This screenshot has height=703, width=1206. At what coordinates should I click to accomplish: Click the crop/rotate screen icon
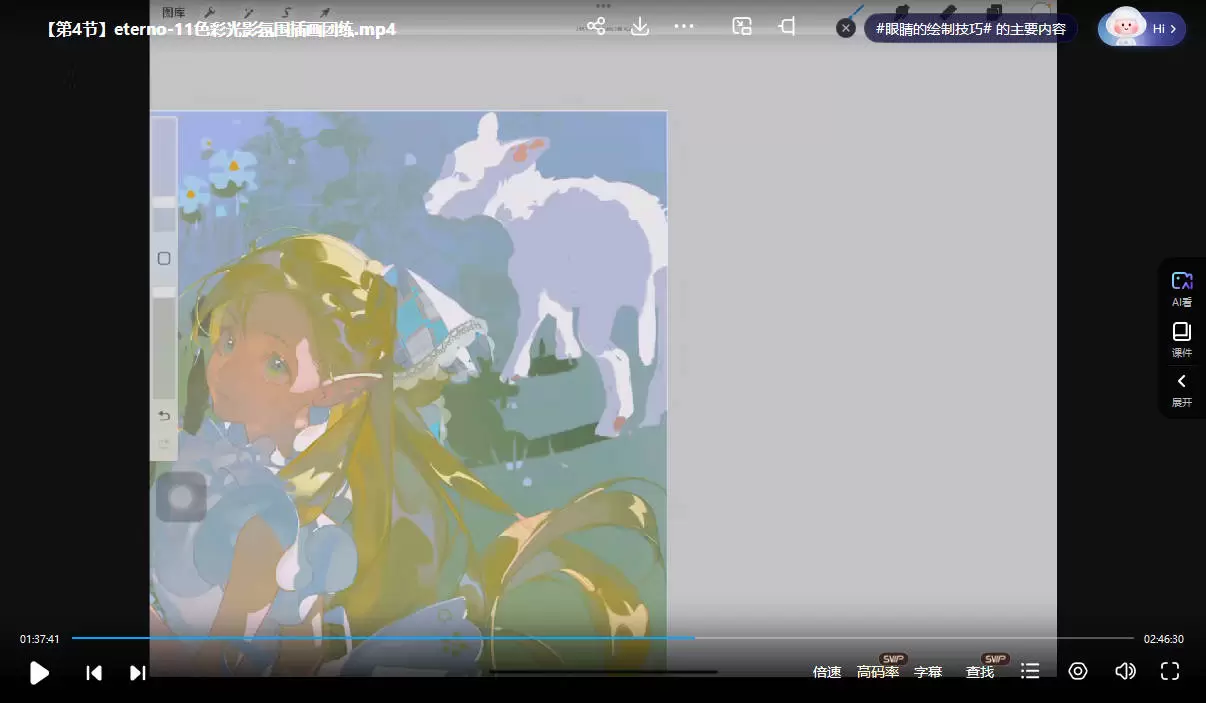(x=787, y=26)
